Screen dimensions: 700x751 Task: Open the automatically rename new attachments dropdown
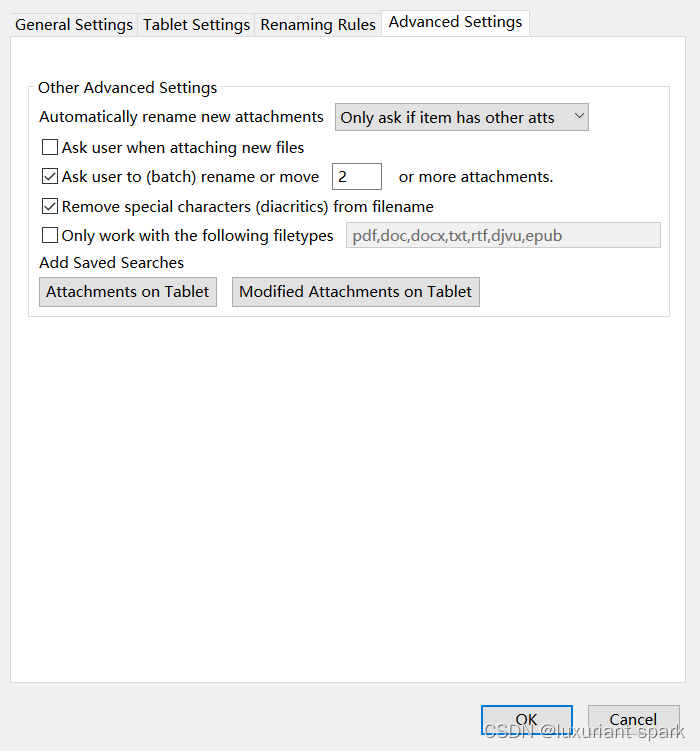click(x=462, y=117)
